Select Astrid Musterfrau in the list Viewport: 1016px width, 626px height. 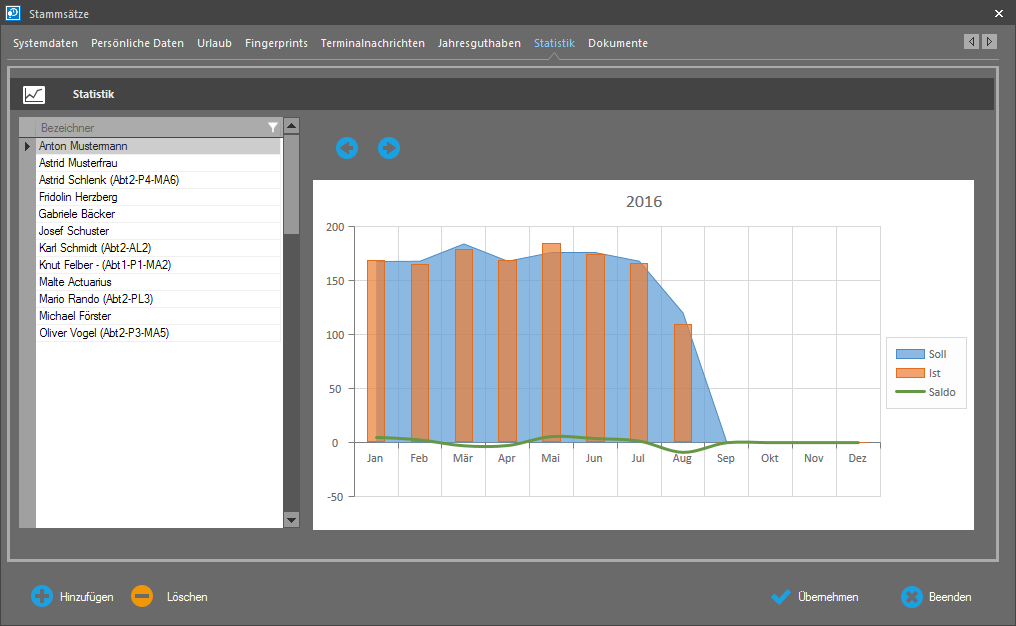(78, 163)
